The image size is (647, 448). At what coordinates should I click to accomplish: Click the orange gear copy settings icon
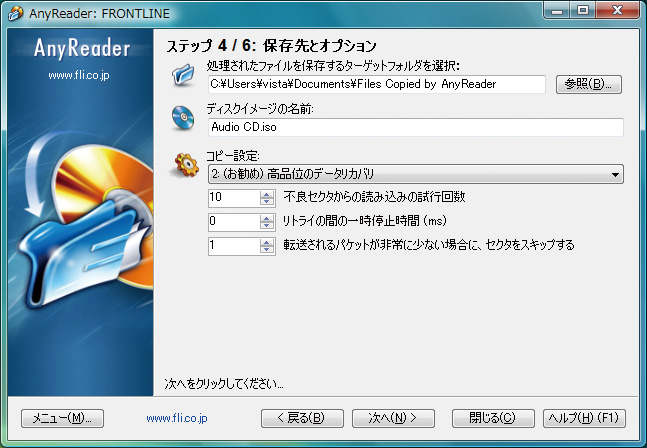click(187, 165)
